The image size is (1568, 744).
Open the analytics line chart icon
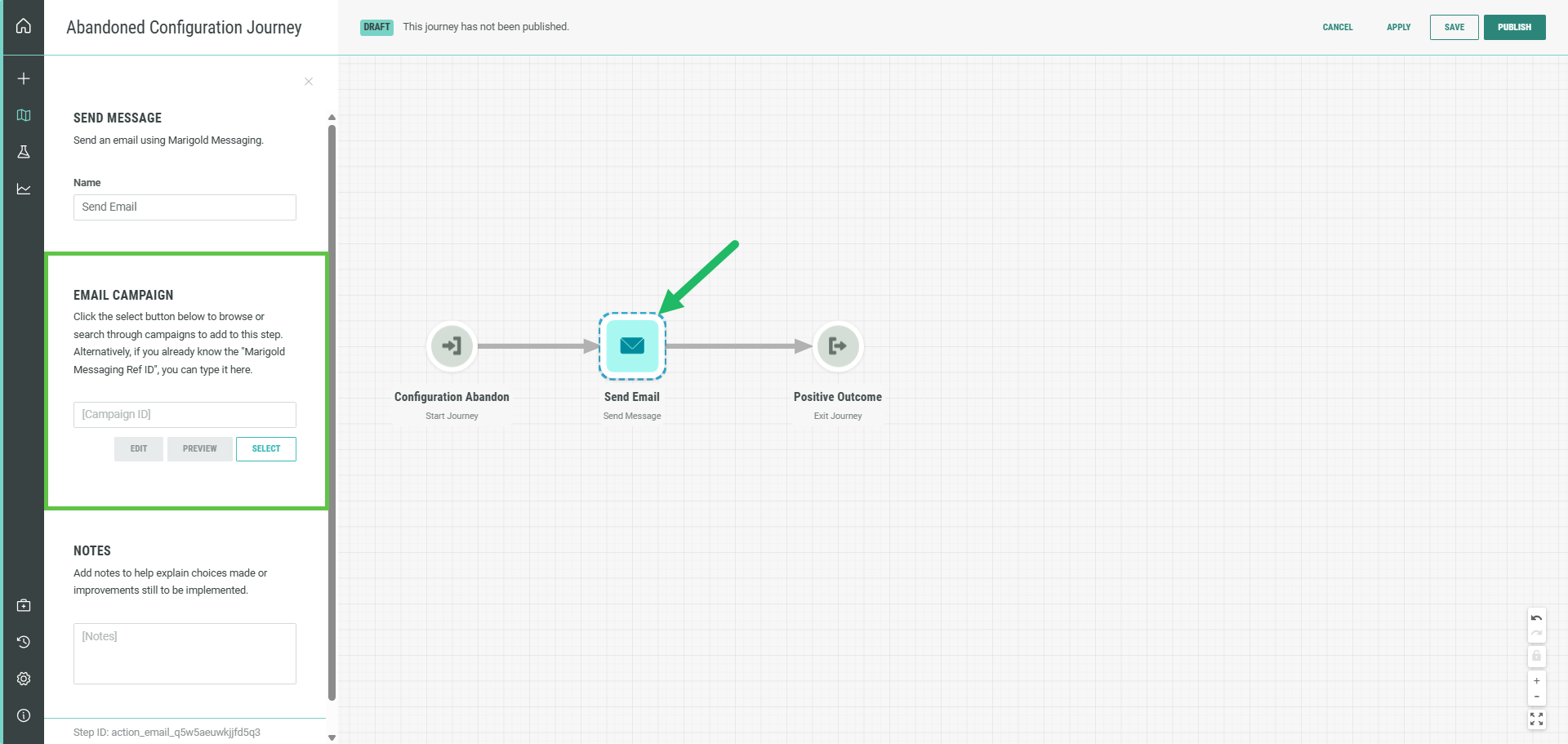pos(24,189)
